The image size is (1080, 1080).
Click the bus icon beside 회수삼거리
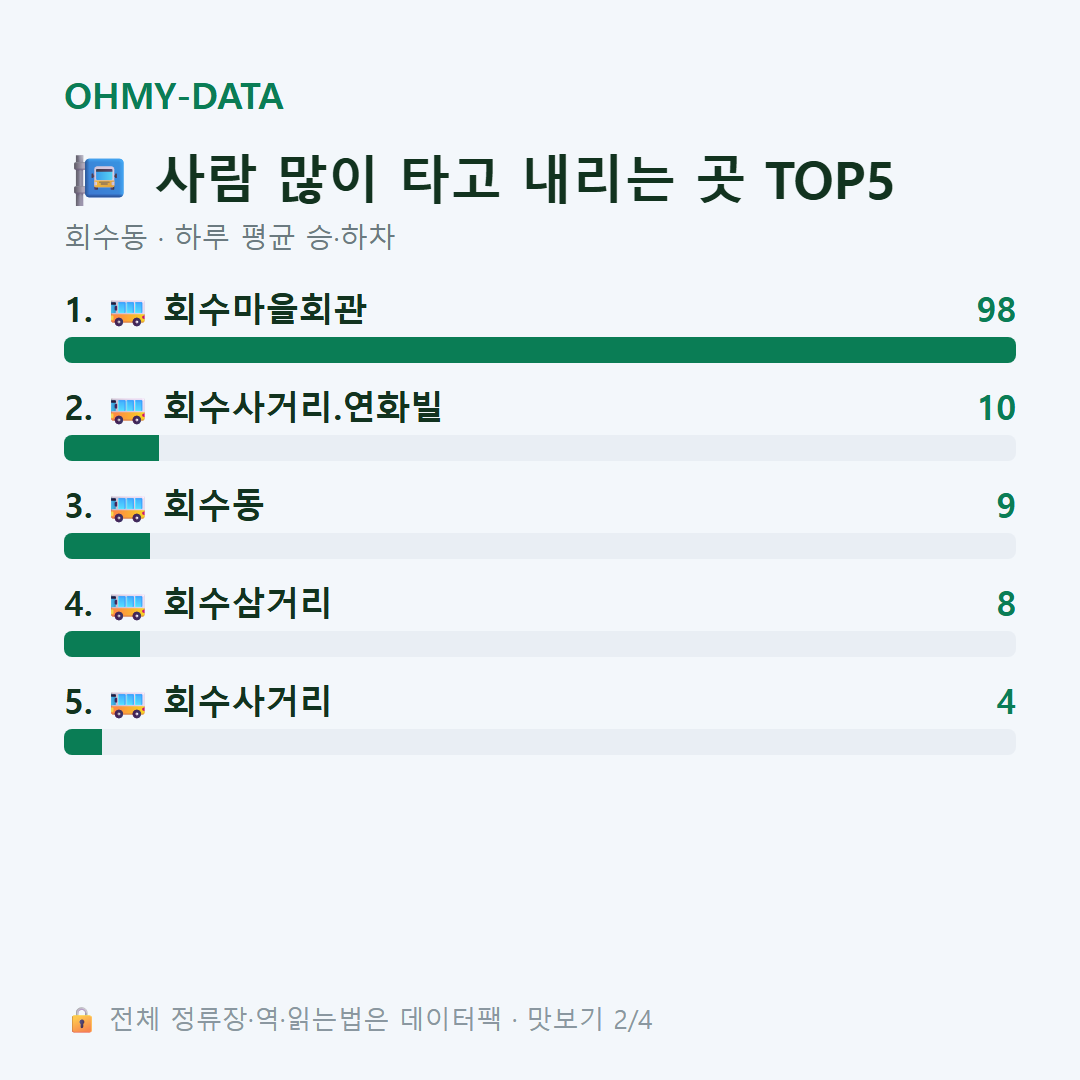click(x=128, y=605)
